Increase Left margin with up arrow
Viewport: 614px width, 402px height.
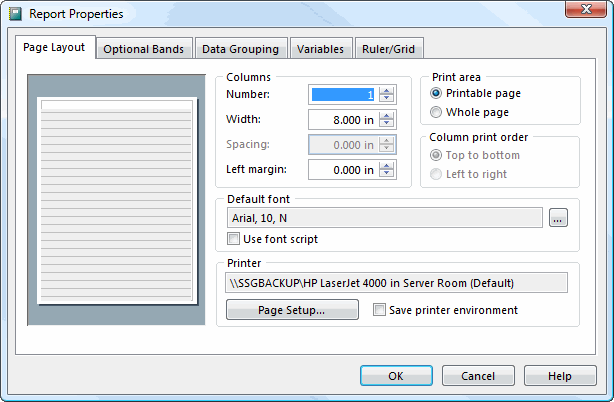tap(387, 165)
